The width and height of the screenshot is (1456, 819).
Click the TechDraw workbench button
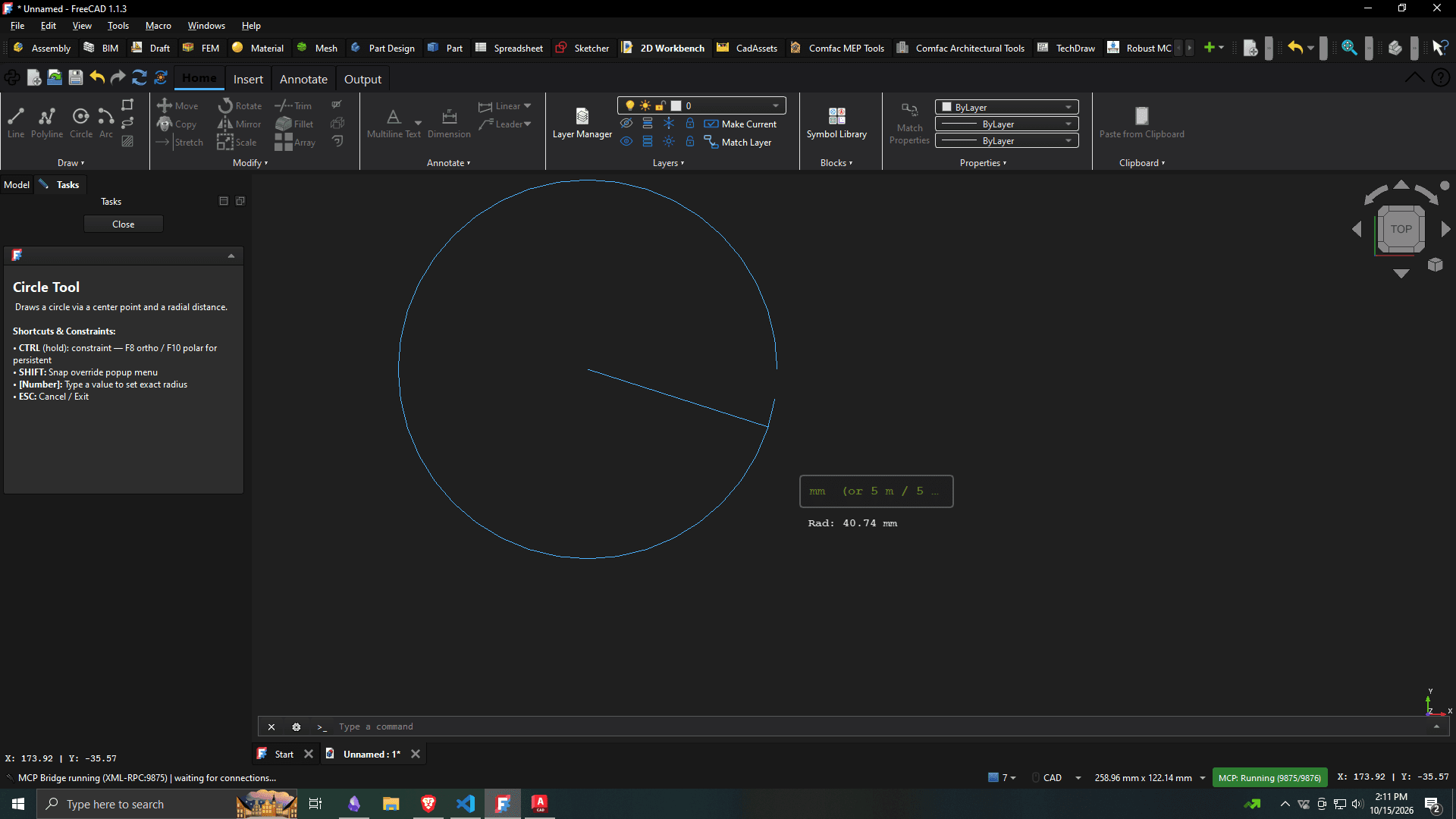coord(1066,48)
